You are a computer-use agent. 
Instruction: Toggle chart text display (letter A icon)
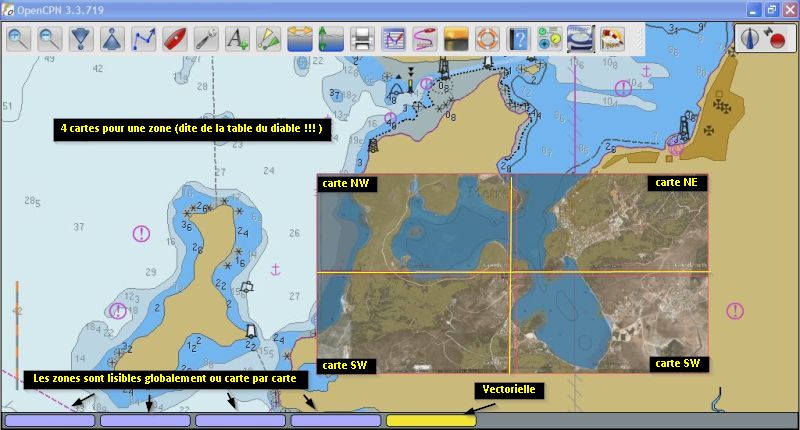(x=237, y=39)
